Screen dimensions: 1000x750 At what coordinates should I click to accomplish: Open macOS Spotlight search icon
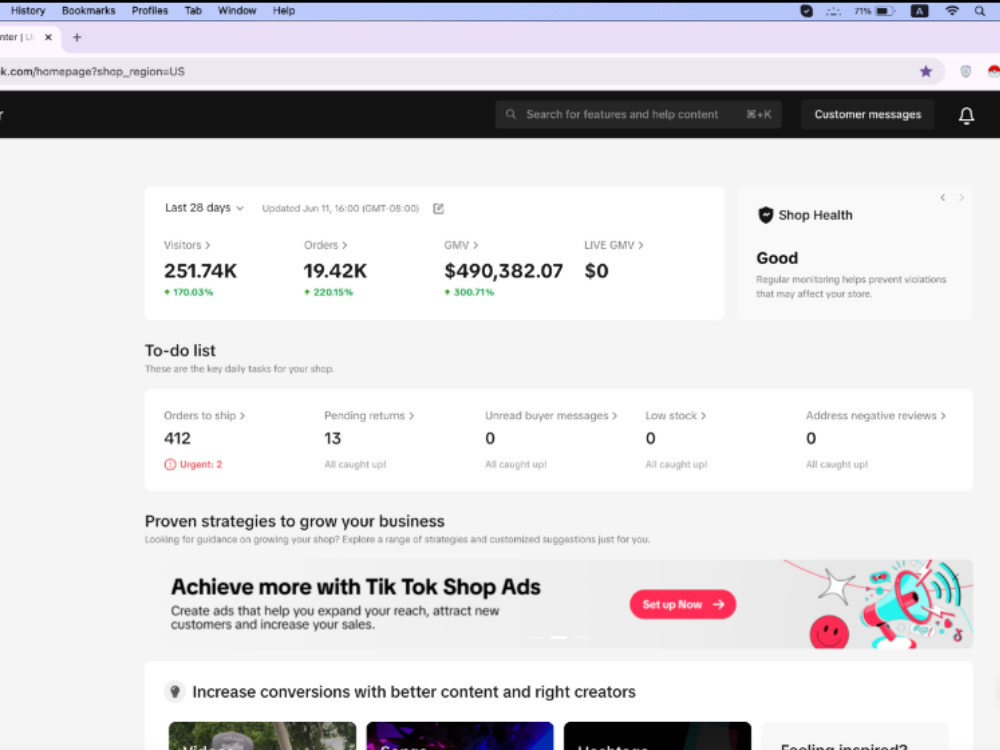click(x=980, y=11)
